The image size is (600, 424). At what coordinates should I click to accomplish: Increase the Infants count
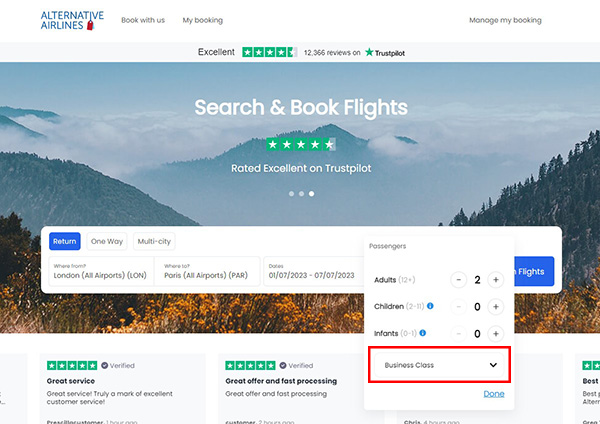(x=496, y=334)
